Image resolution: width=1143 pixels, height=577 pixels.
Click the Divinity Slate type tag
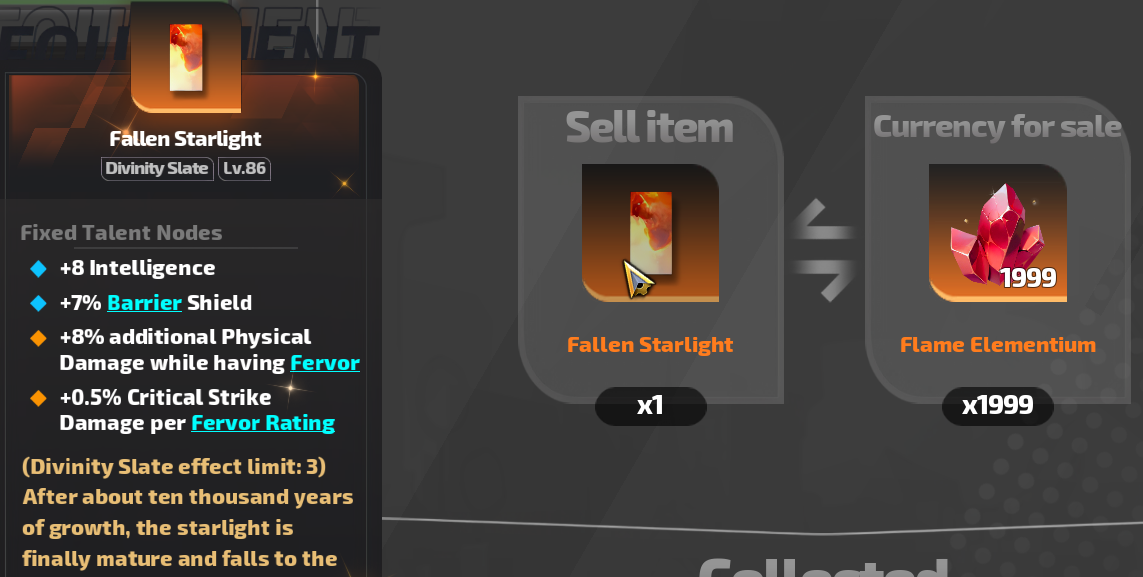pos(157,168)
